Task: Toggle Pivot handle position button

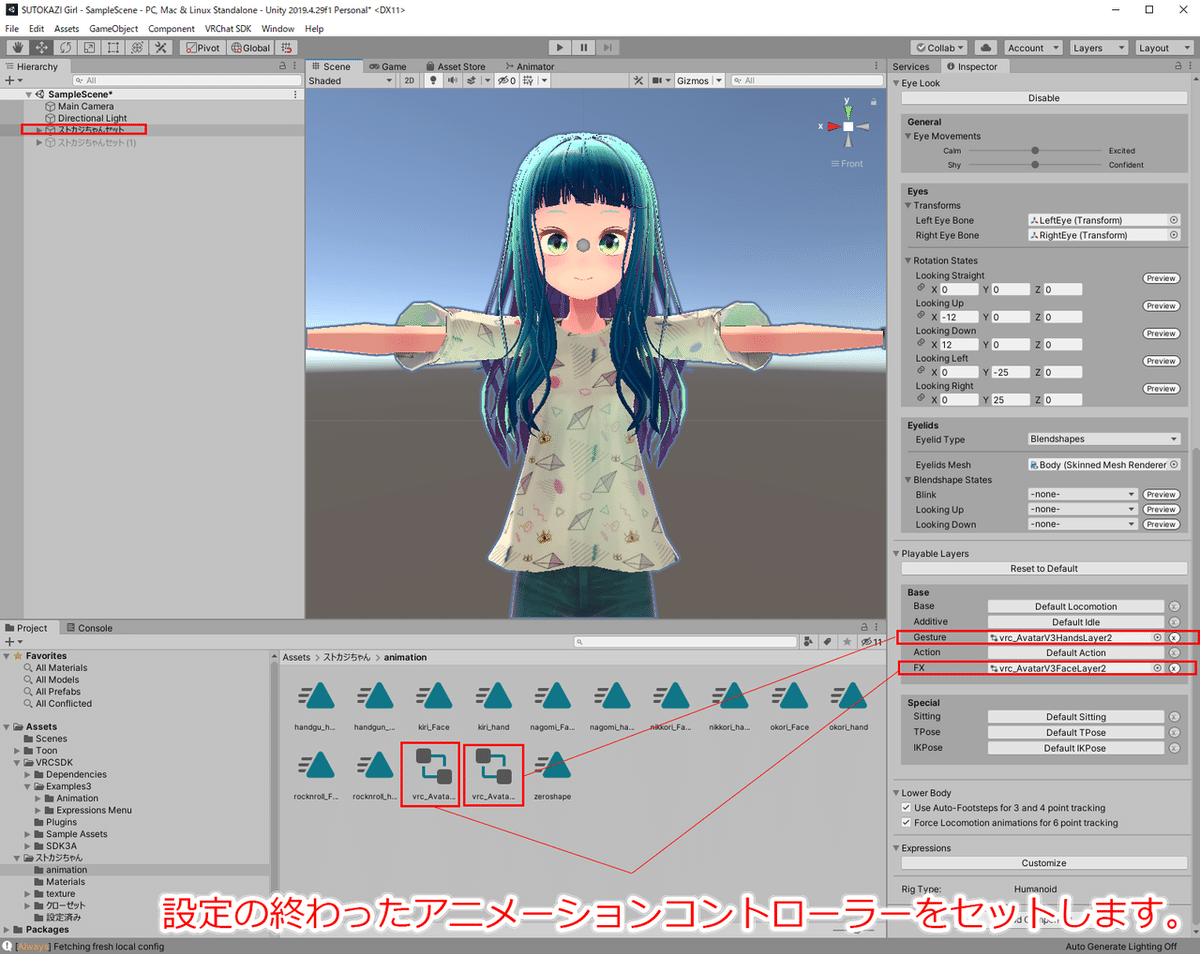Action: tap(203, 47)
